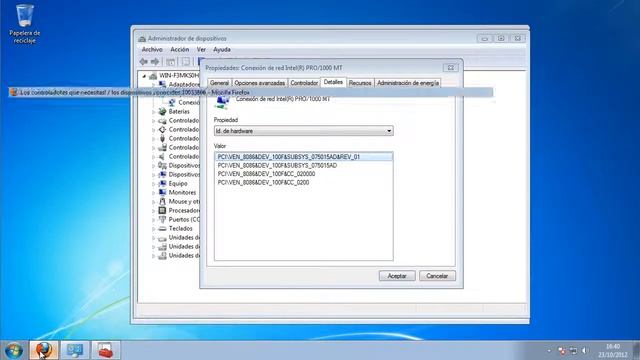This screenshot has height=360, width=640.
Task: Switch to the Administración de energía tab
Action: pos(408,83)
